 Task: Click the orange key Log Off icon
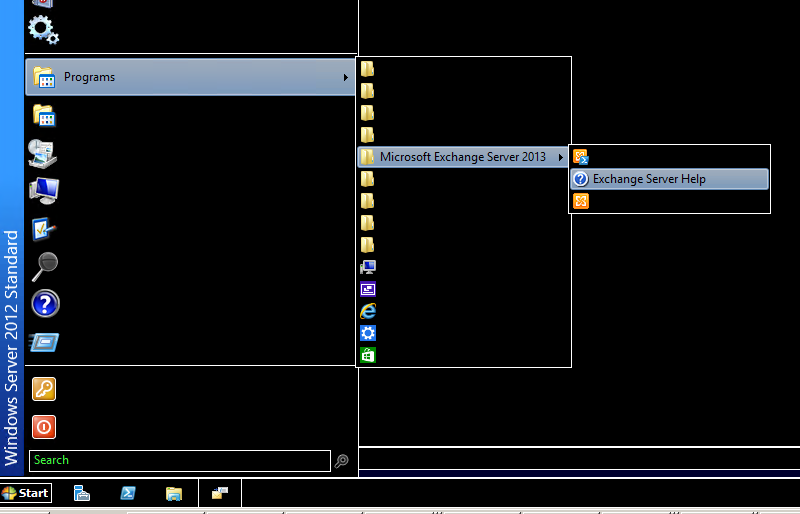[44, 389]
